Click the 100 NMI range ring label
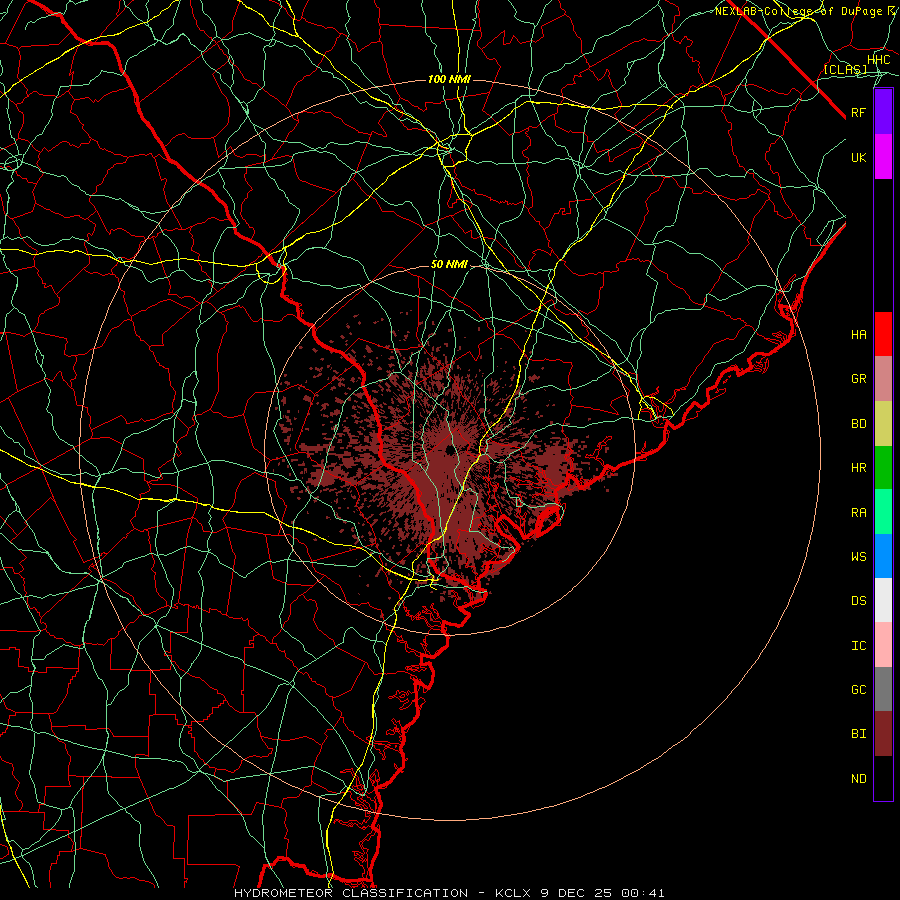This screenshot has height=900, width=900. tap(449, 79)
